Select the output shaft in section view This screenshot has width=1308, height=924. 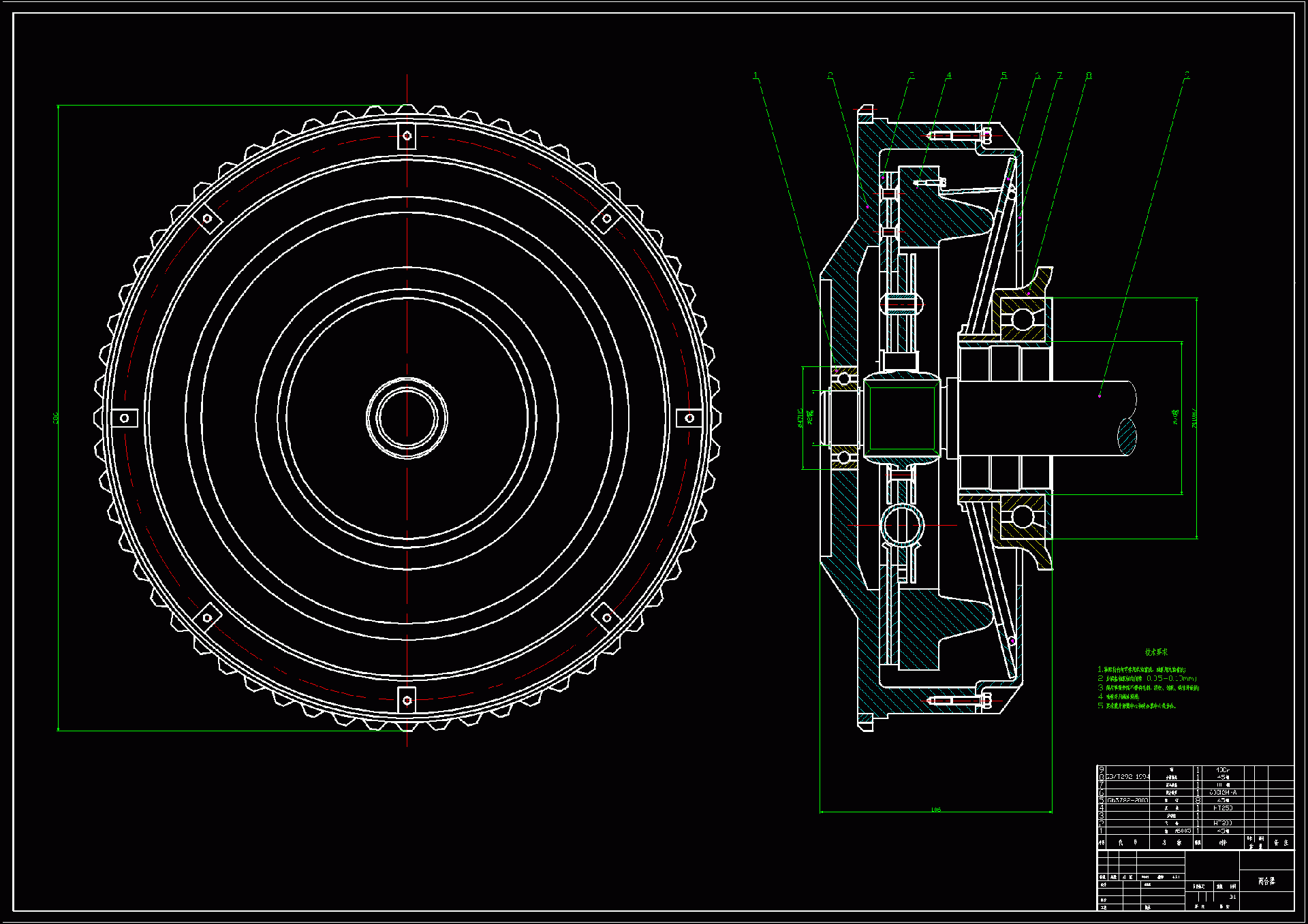1049,418
